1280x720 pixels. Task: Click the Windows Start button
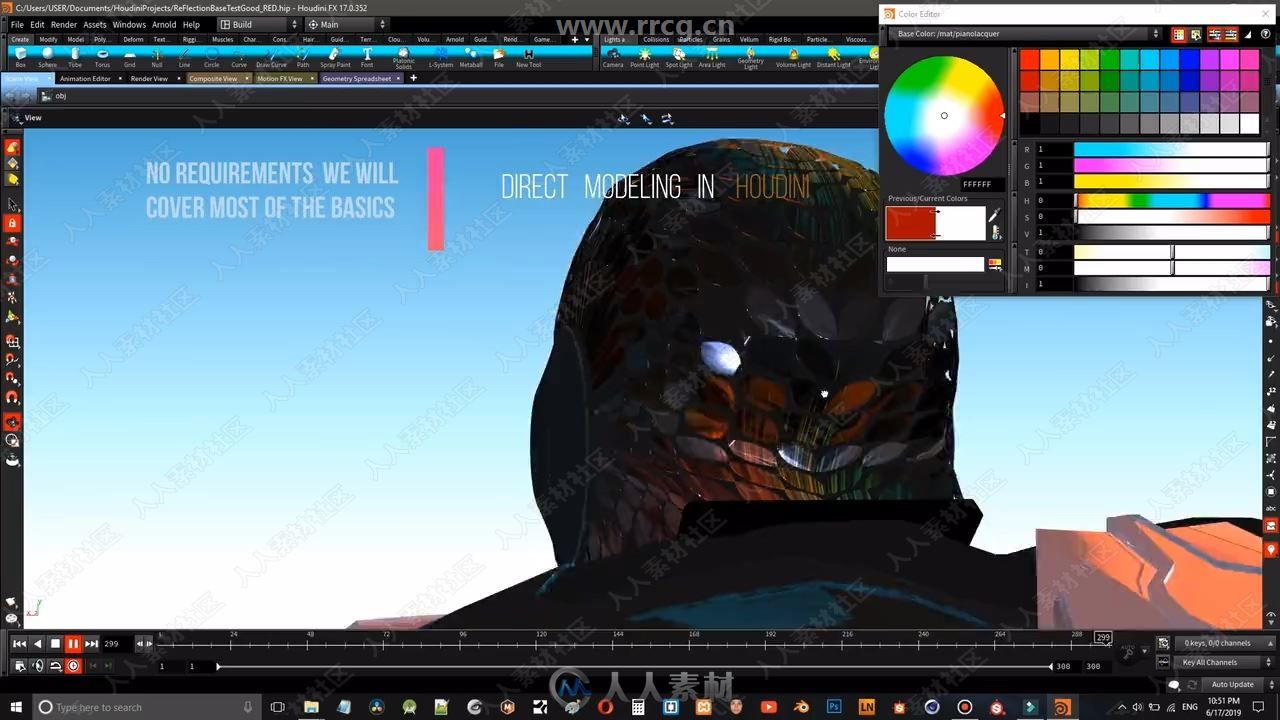point(15,707)
